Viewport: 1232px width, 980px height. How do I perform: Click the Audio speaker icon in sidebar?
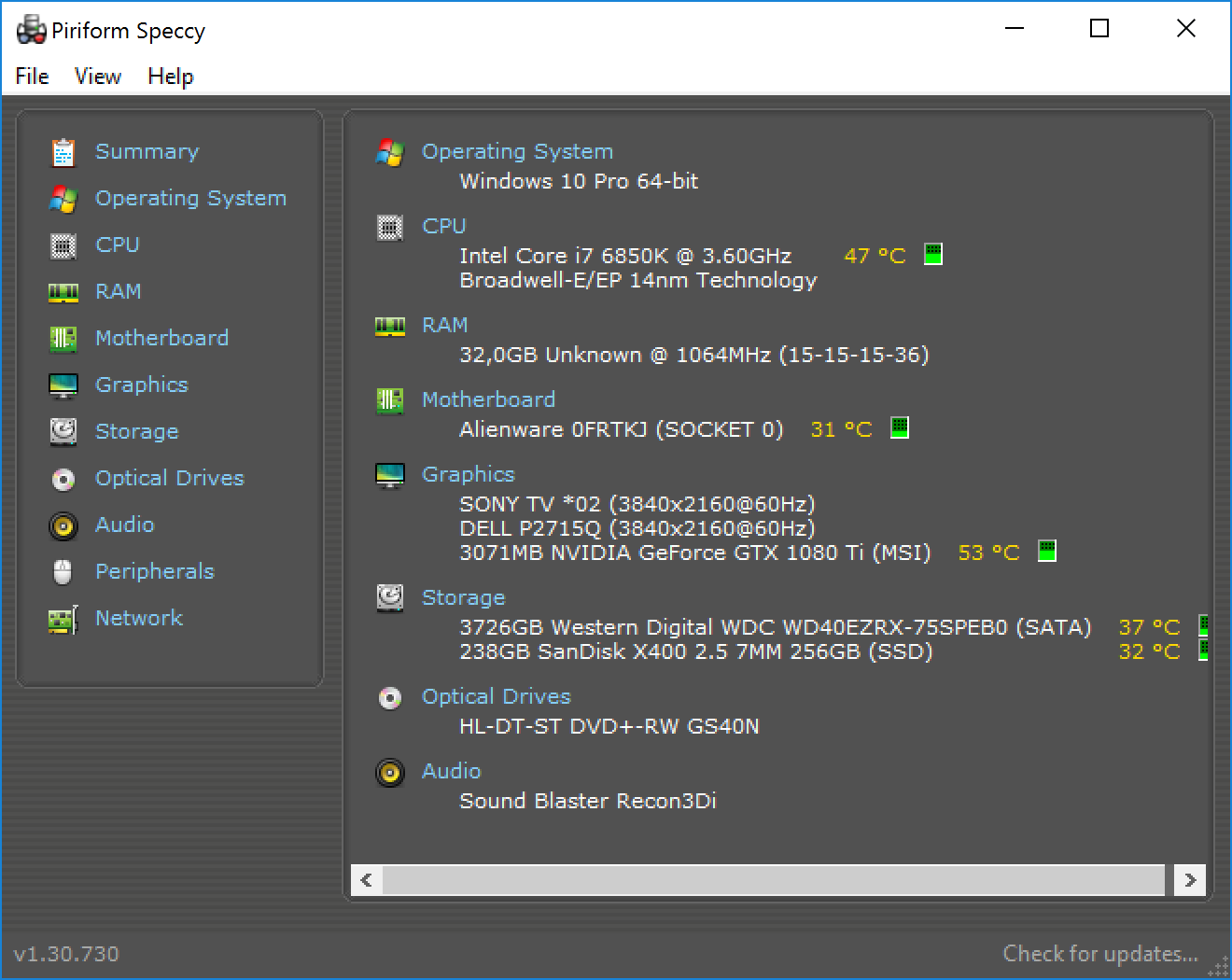[x=63, y=525]
